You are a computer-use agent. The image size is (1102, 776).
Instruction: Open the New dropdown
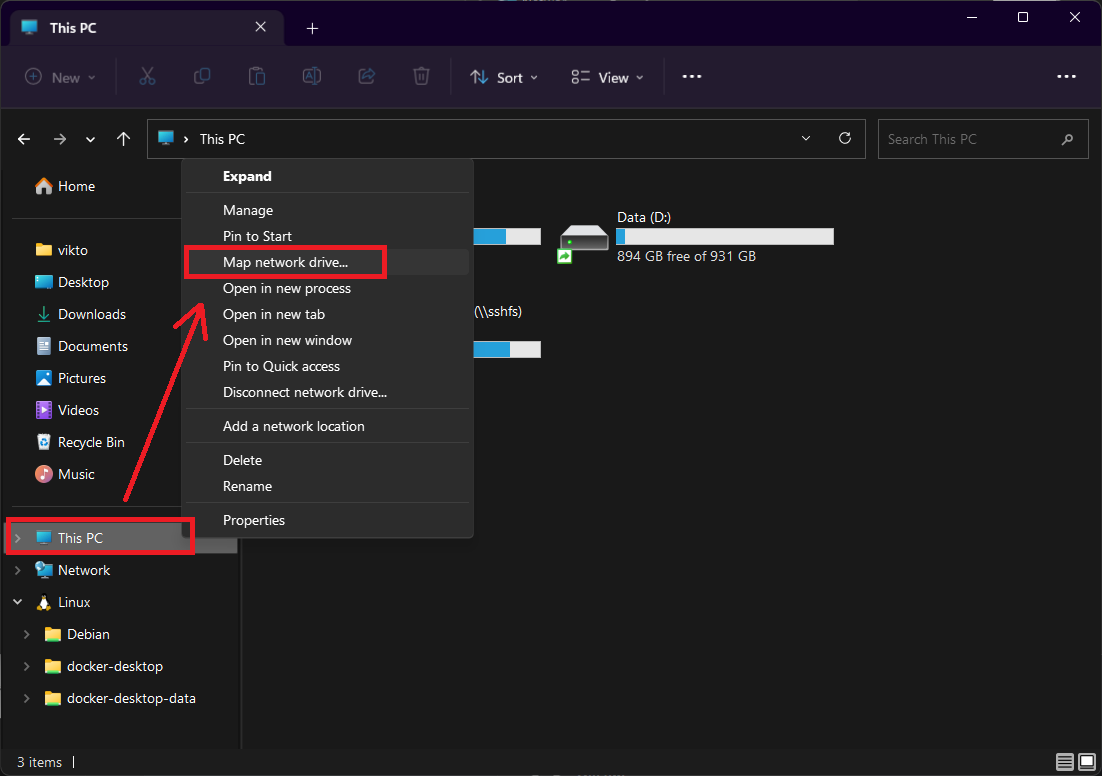(x=60, y=77)
